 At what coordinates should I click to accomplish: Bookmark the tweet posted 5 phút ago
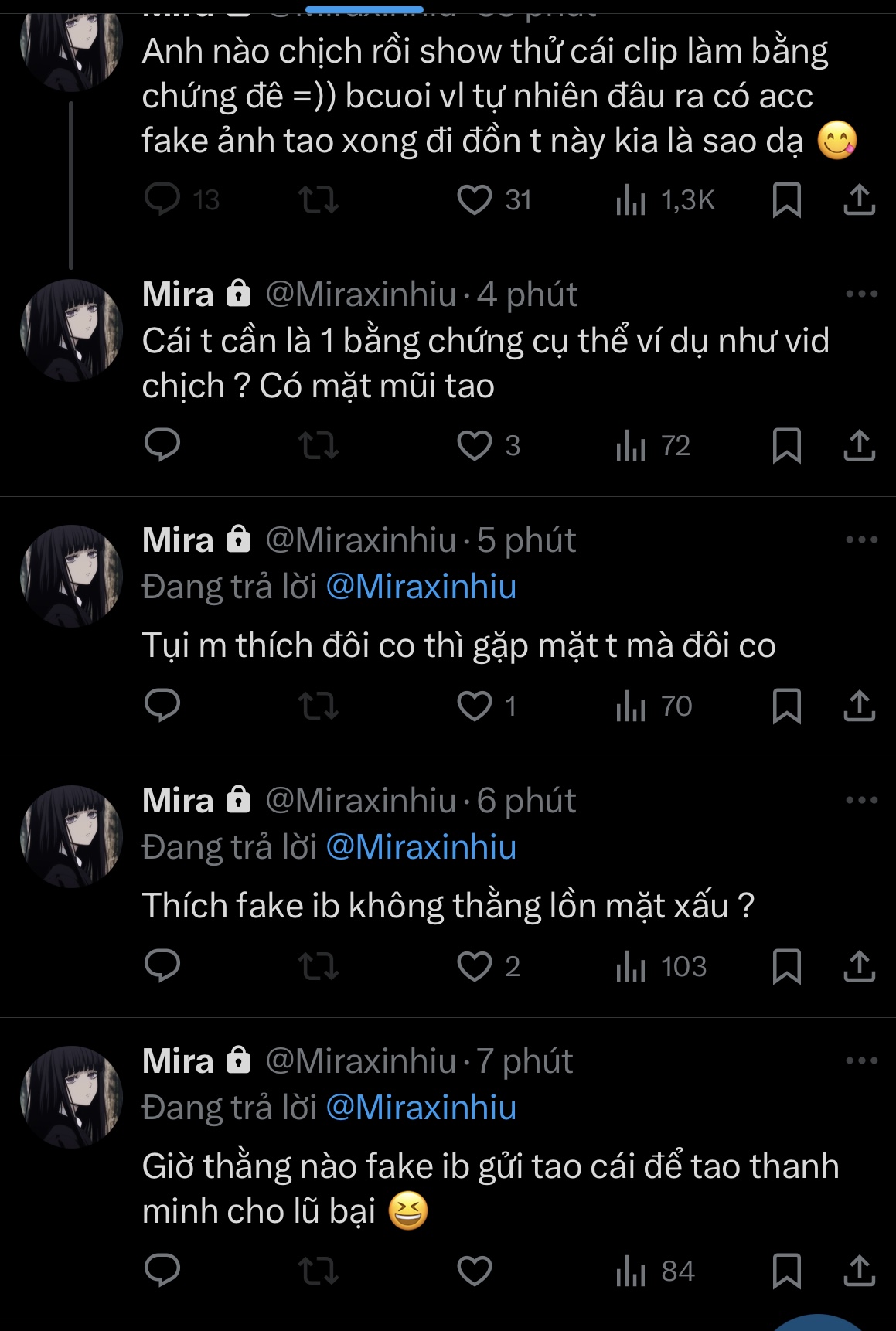(786, 706)
